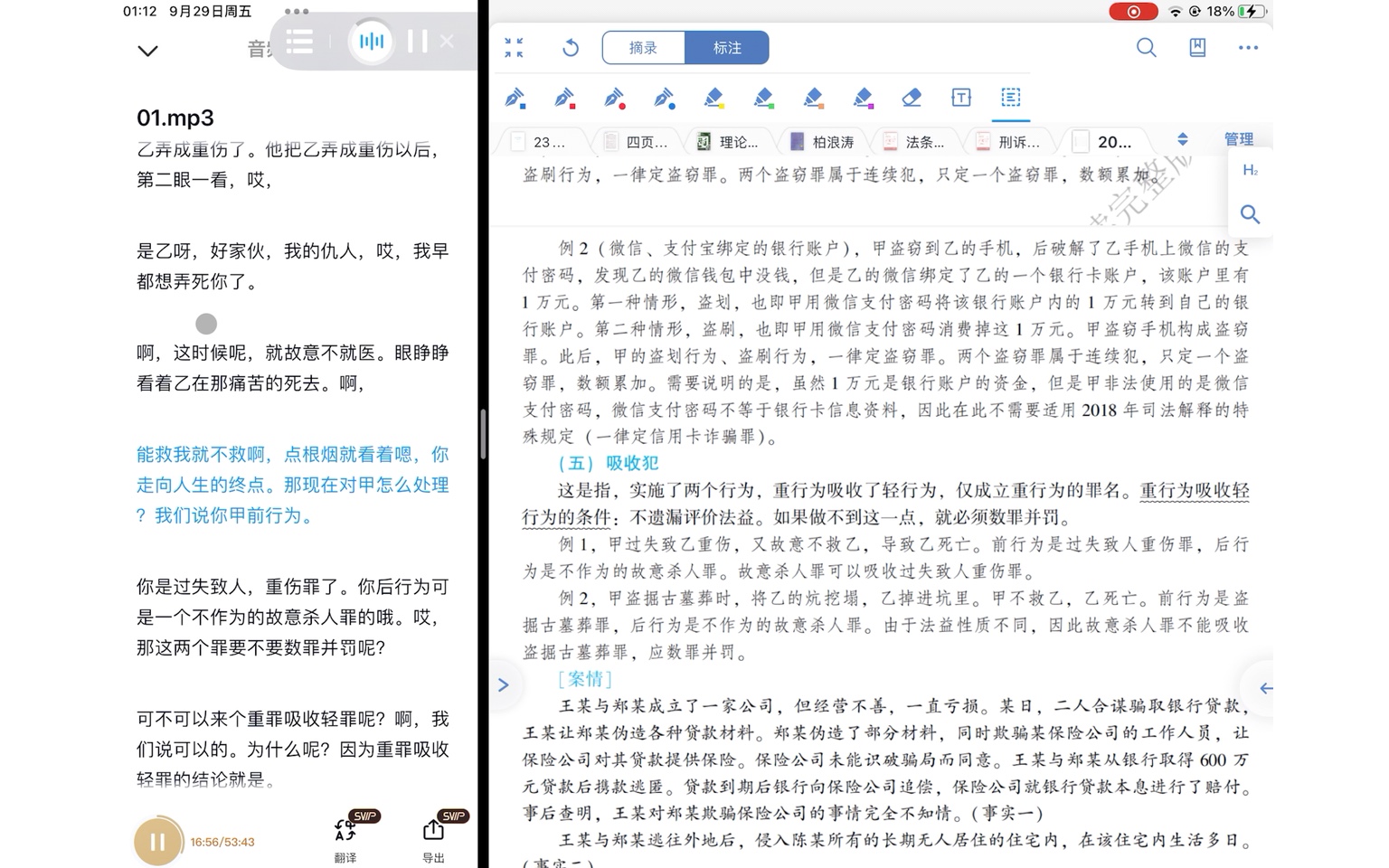Tap the floating waveform audio icon
The height and width of the screenshot is (868, 1389).
tap(372, 41)
